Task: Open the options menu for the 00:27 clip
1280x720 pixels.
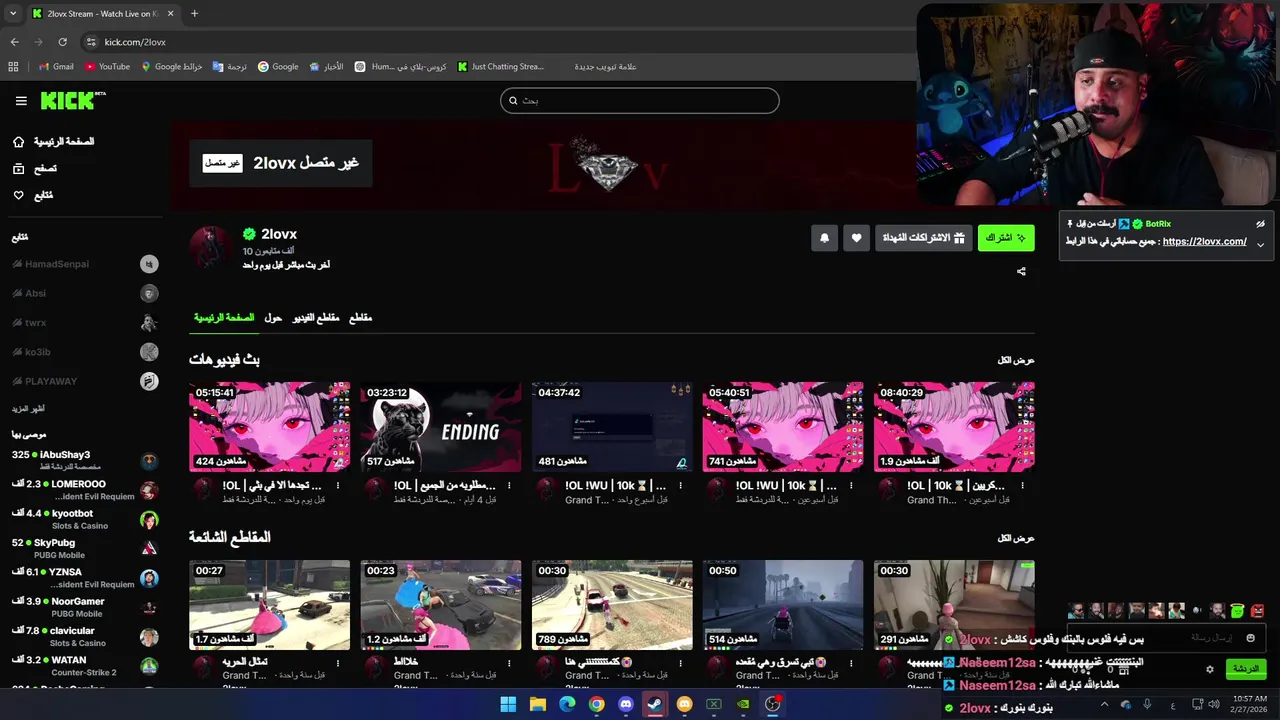Action: click(338, 663)
